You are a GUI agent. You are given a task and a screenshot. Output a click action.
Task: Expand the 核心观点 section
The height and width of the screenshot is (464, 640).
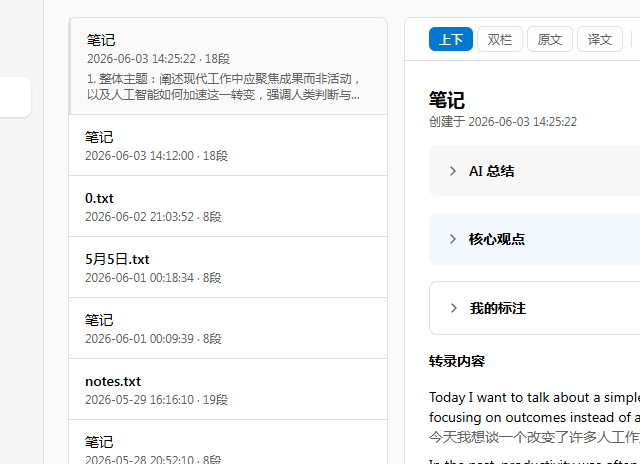pos(534,239)
